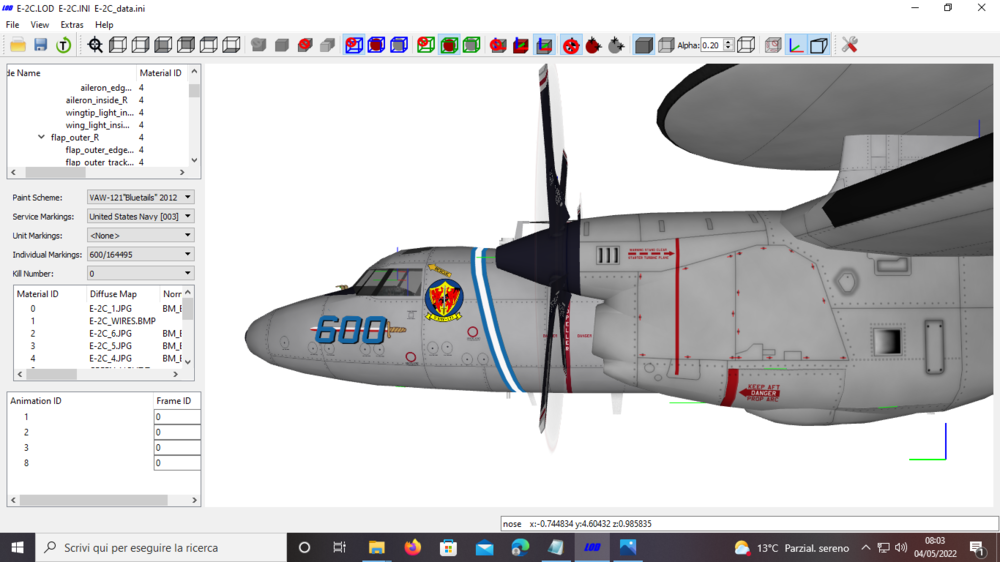Select the aileron_inside_R tree row
This screenshot has height=562, width=1000.
[98, 100]
